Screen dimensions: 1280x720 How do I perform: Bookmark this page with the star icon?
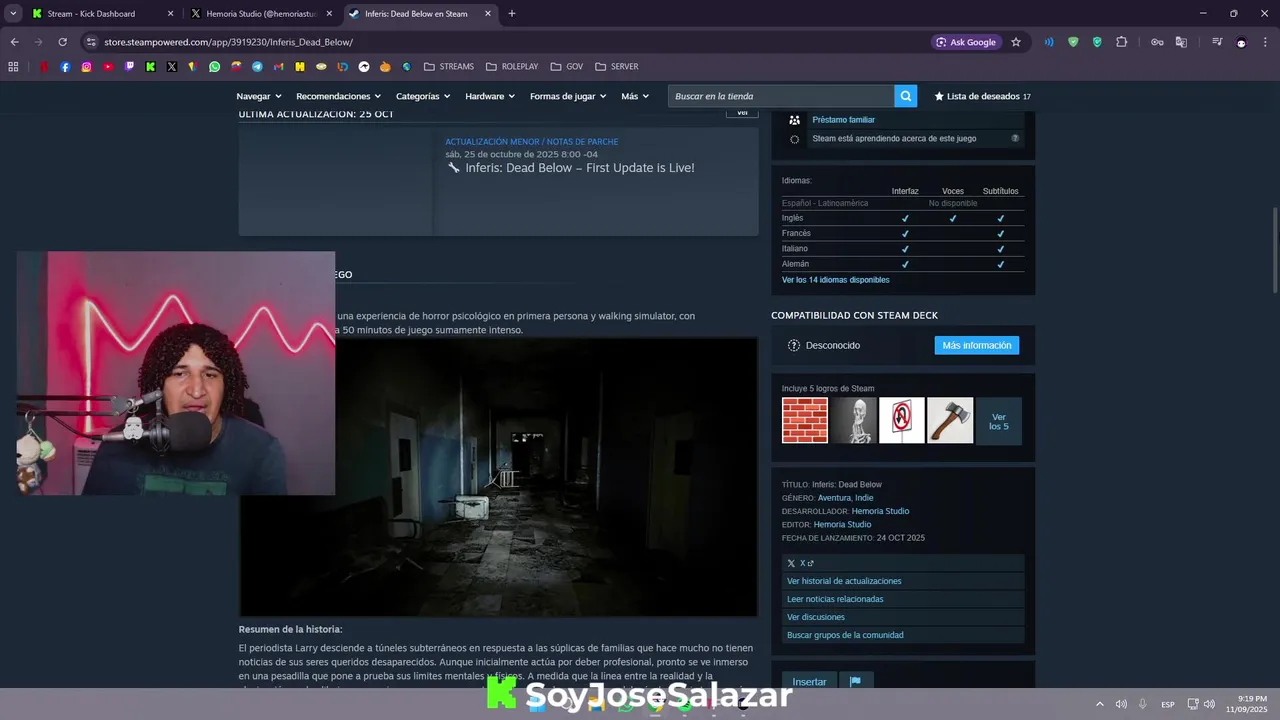(x=1016, y=42)
